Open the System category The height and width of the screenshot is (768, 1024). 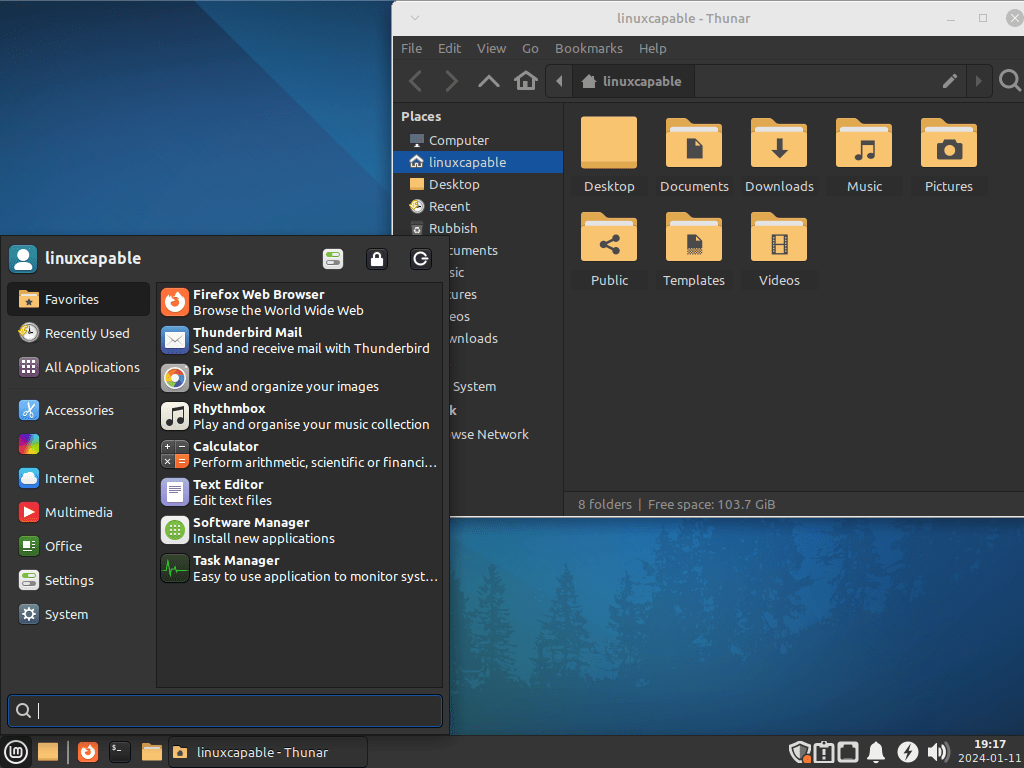(x=78, y=614)
